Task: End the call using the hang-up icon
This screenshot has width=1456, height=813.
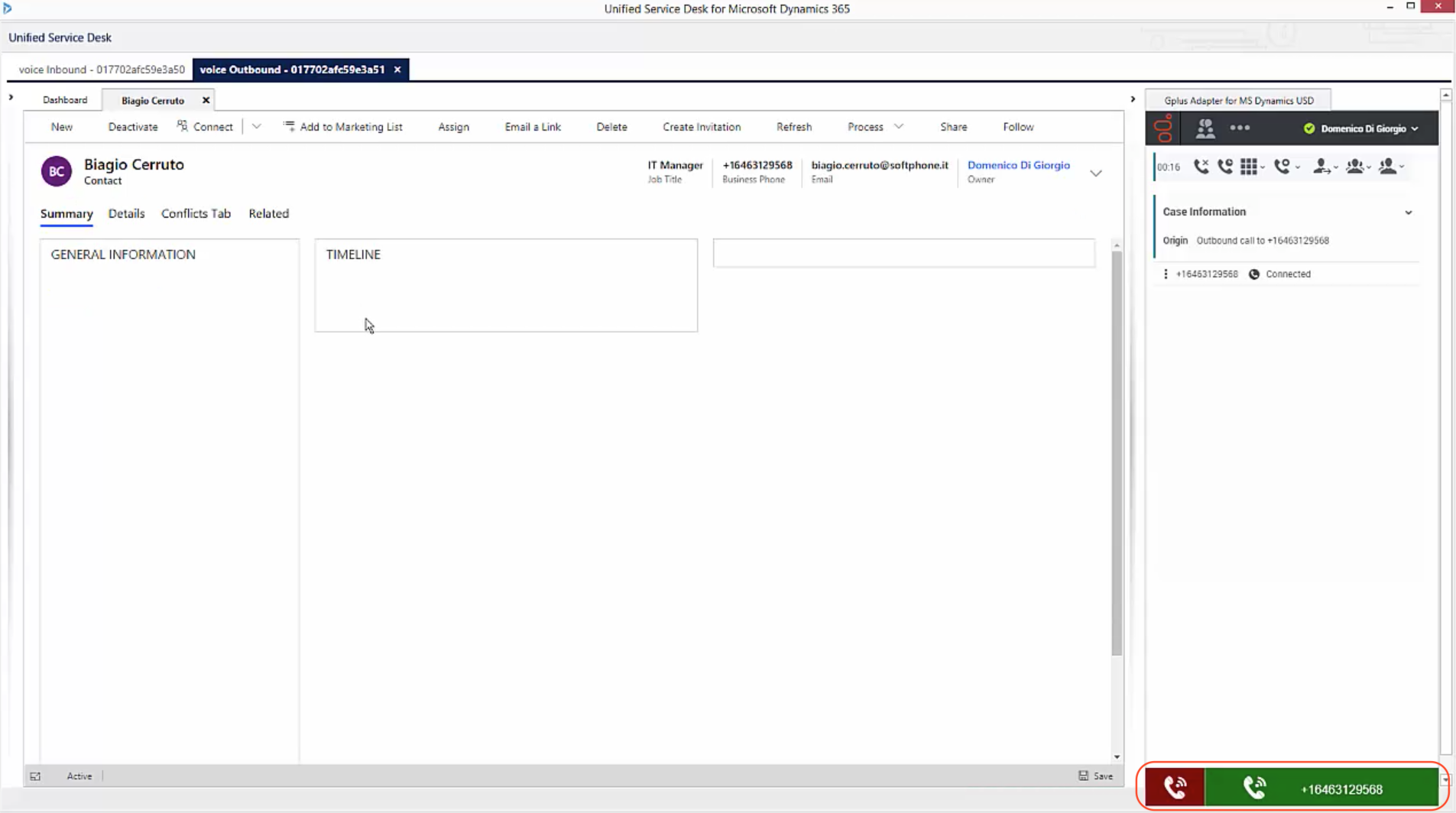Action: click(x=1201, y=167)
